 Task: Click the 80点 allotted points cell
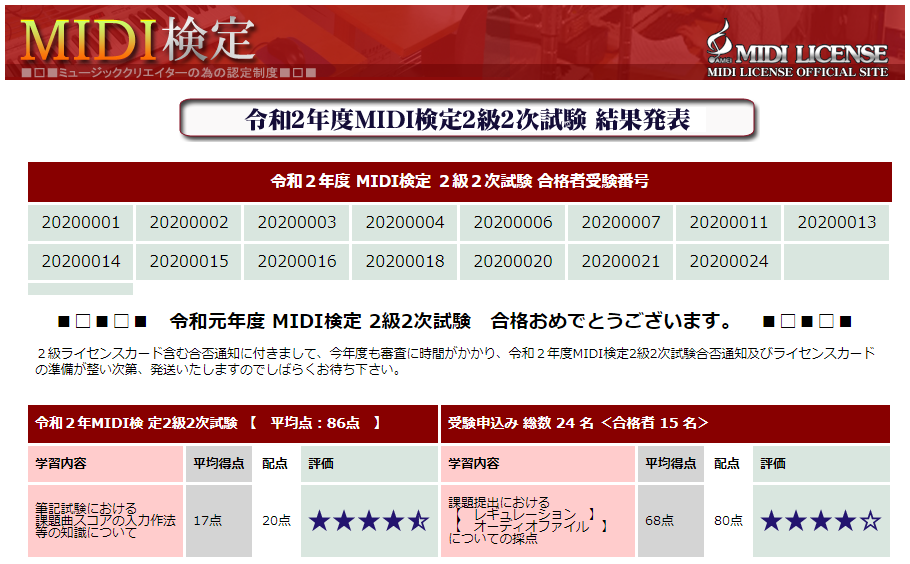[728, 520]
